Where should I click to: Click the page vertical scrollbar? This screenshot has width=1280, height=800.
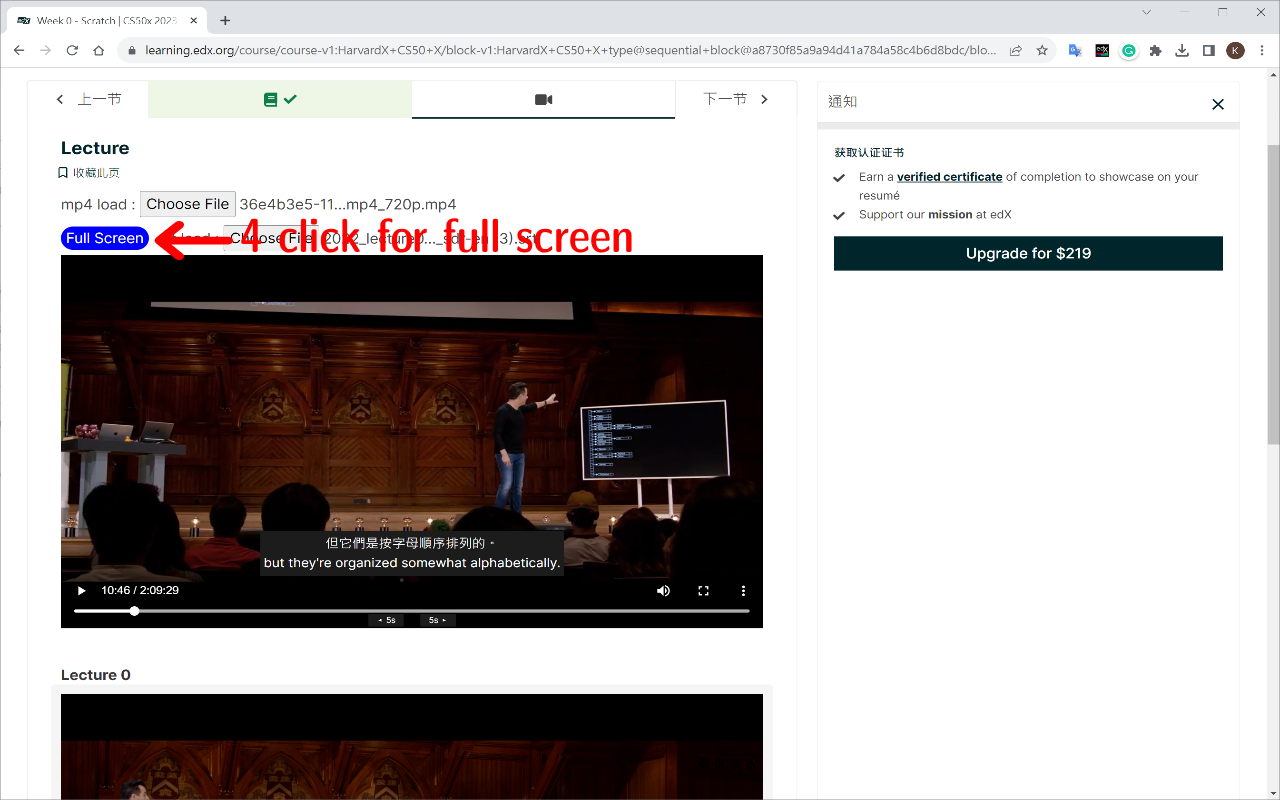pyautogui.click(x=1273, y=294)
